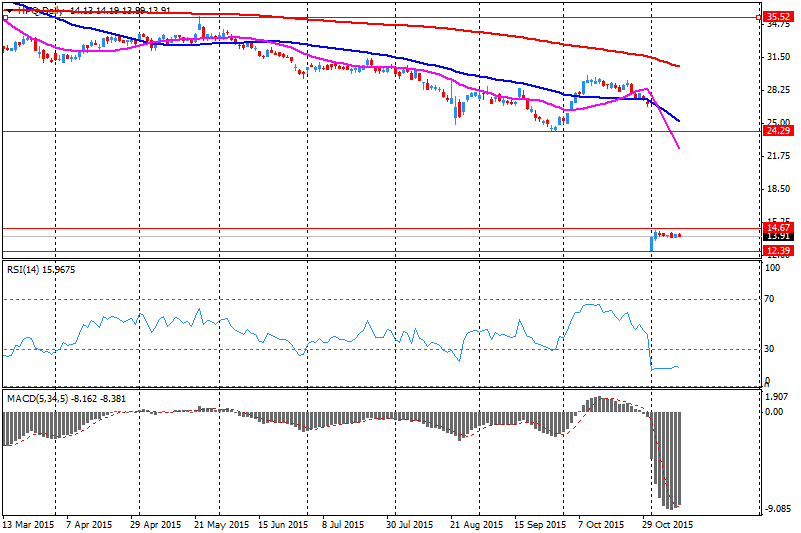
Task: Click the black triangle beside HPQ,Daily title
Action: point(10,11)
